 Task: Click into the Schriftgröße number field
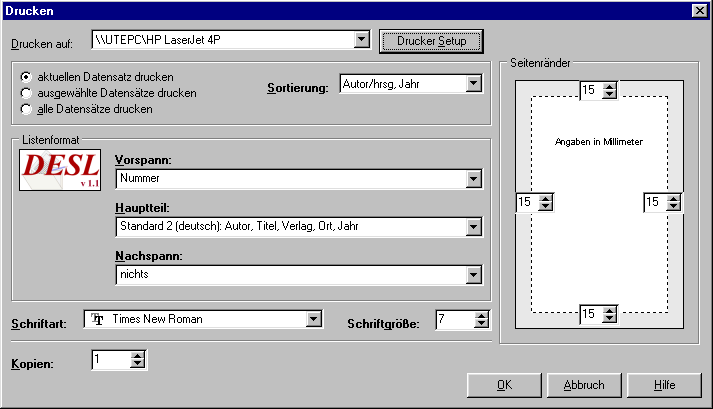(x=455, y=320)
